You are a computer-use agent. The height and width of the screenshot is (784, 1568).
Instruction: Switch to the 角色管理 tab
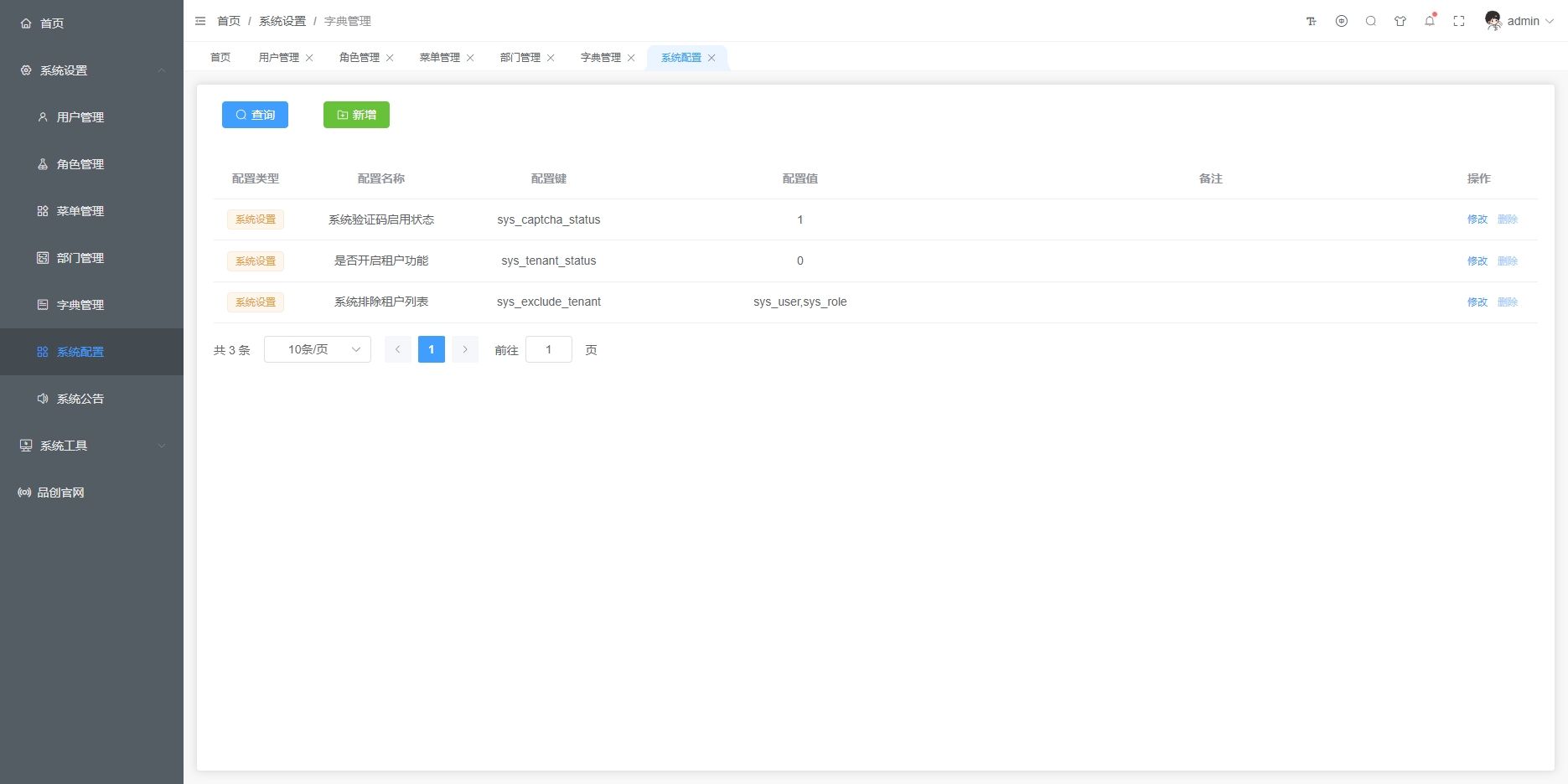coord(359,58)
